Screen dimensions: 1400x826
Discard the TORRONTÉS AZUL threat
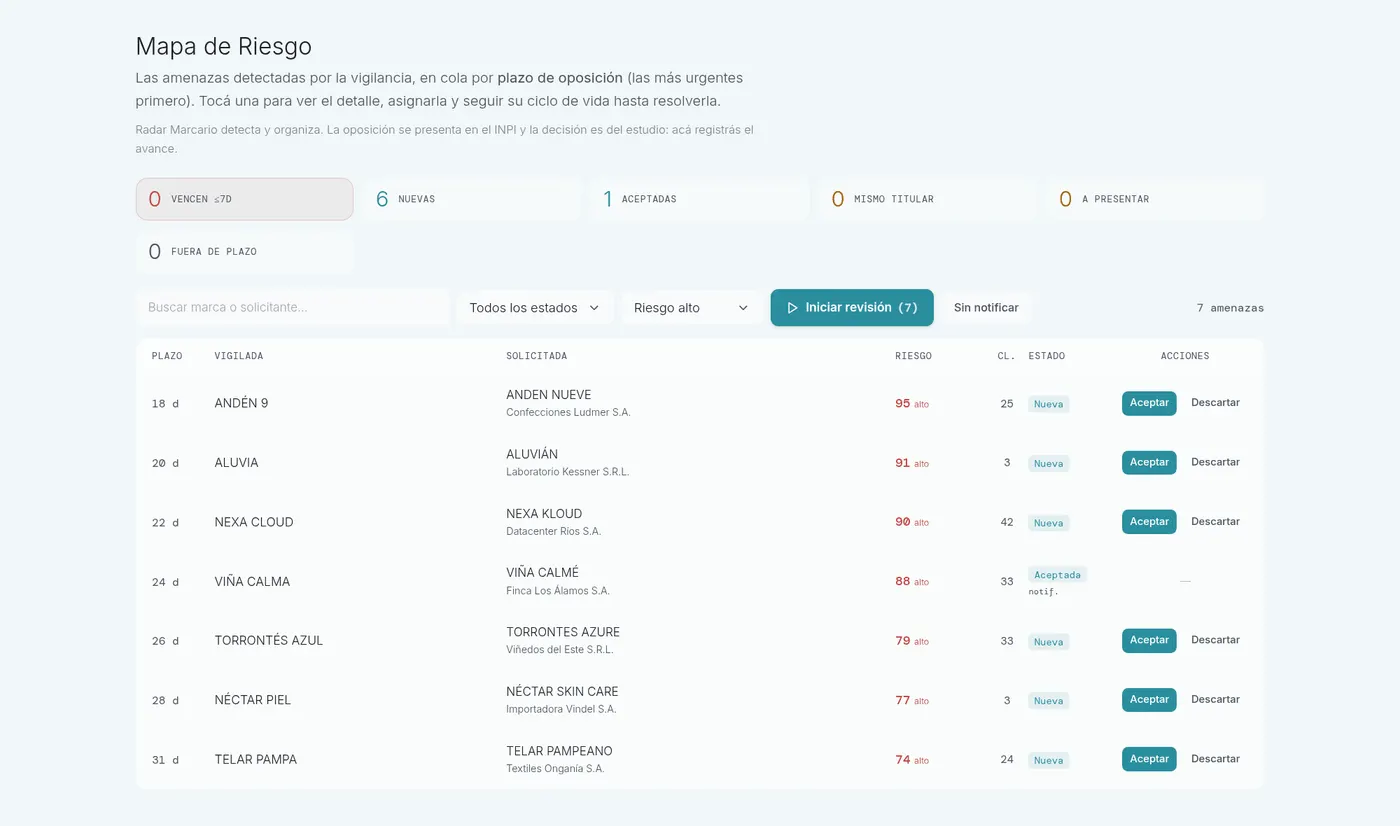(1215, 640)
